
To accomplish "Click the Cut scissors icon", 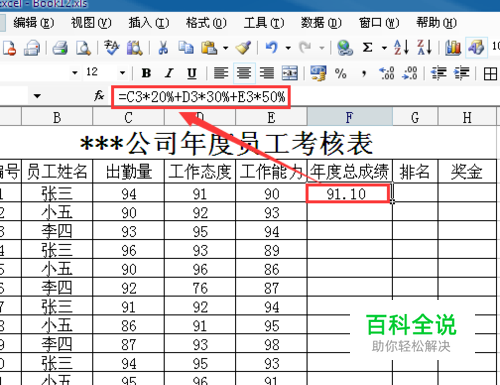I will 163,48.
